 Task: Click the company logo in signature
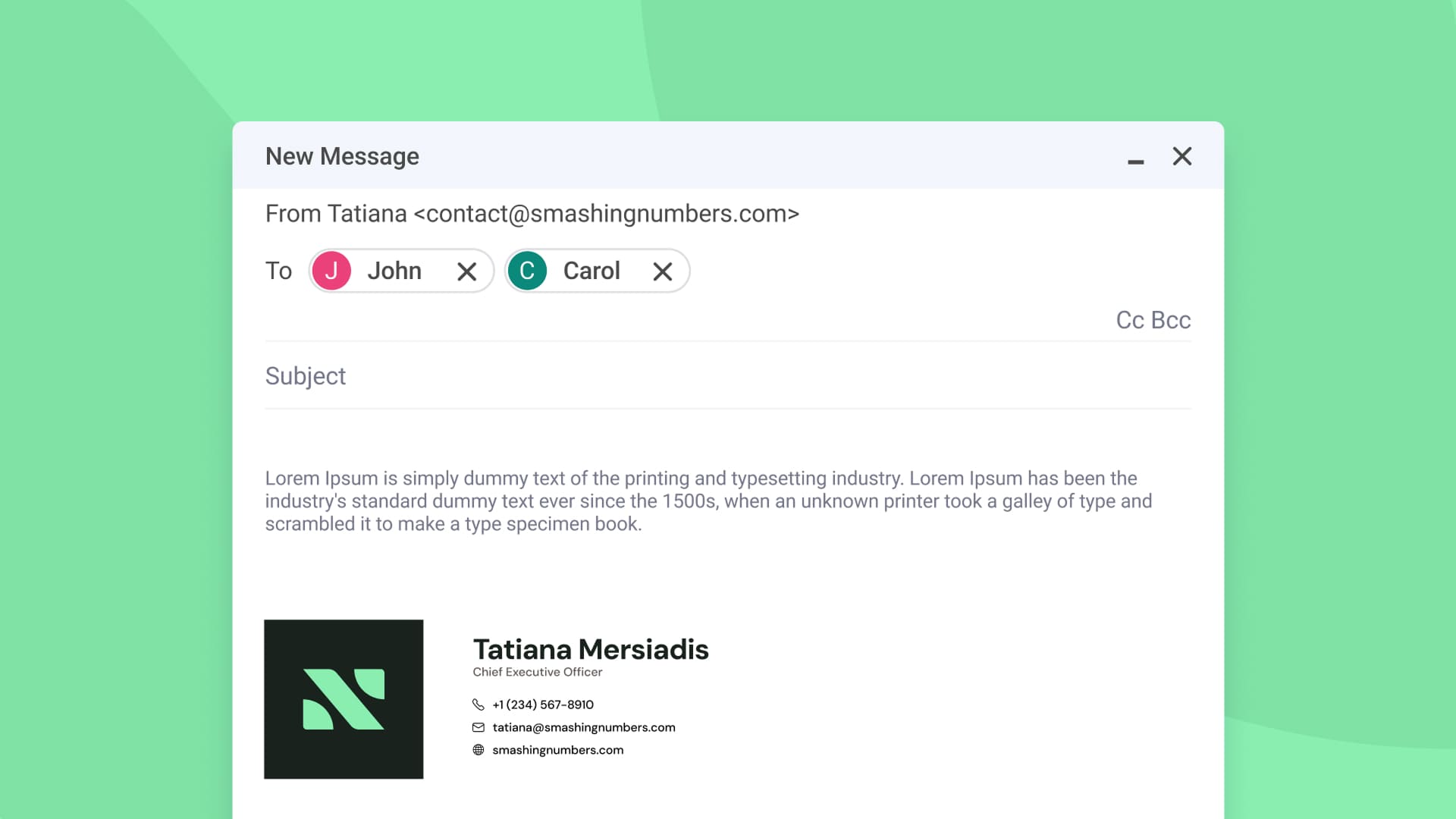[x=344, y=699]
